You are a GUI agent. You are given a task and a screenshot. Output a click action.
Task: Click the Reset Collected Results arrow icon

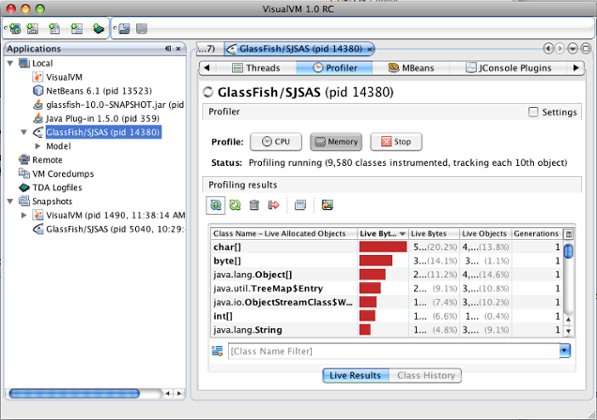click(273, 205)
